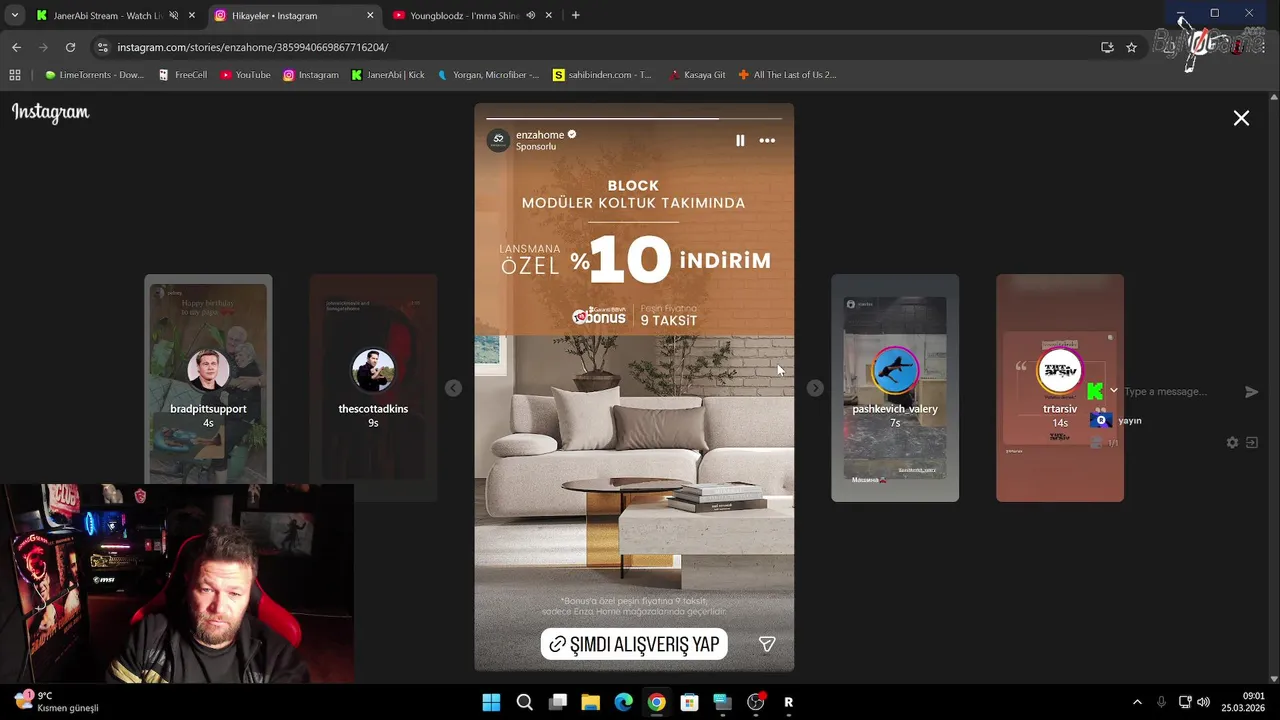Image resolution: width=1280 pixels, height=720 pixels.
Task: Open the Windows Start menu
Action: (x=491, y=702)
